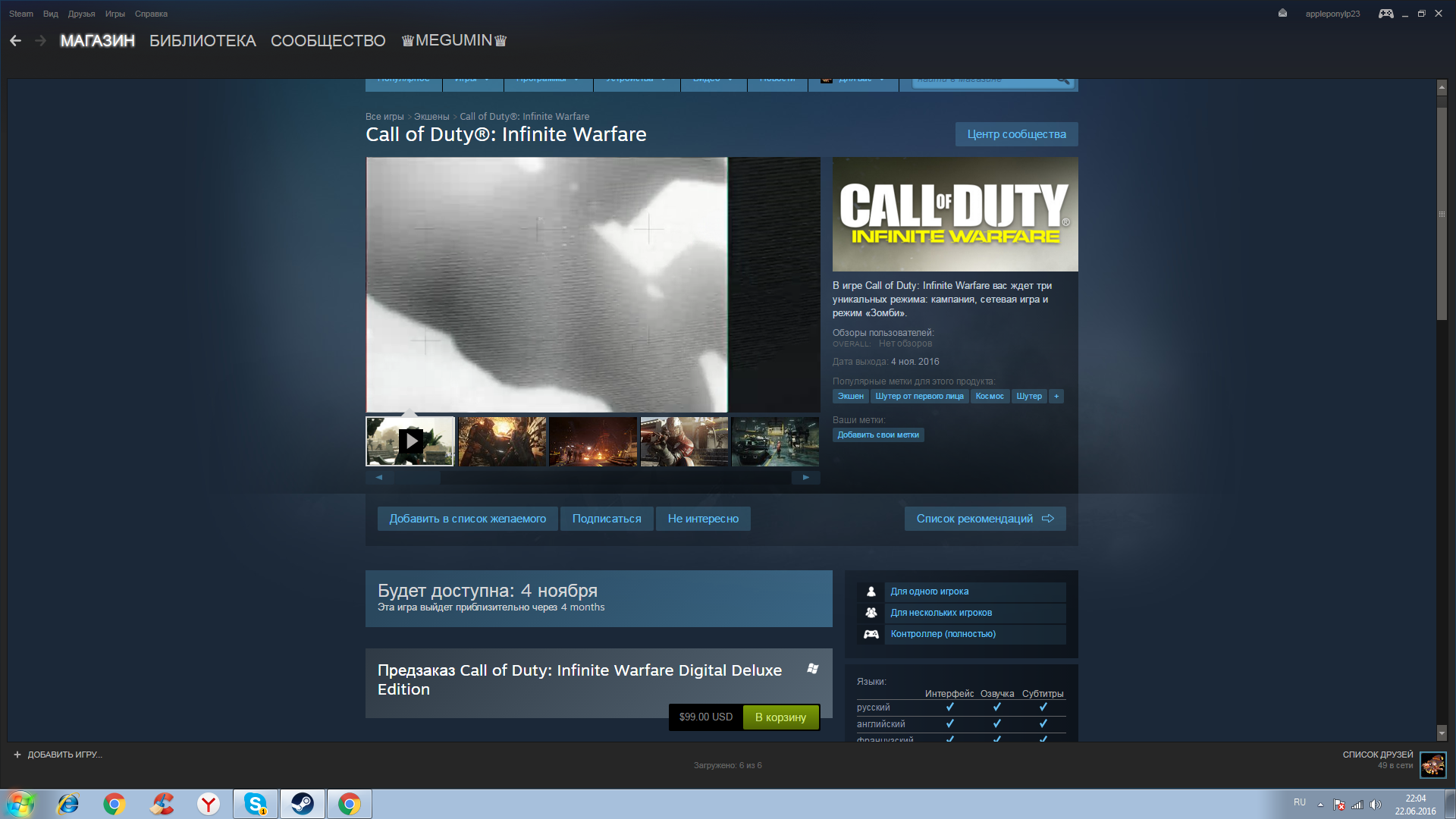
Task: Open the Windows Start menu
Action: tap(20, 804)
